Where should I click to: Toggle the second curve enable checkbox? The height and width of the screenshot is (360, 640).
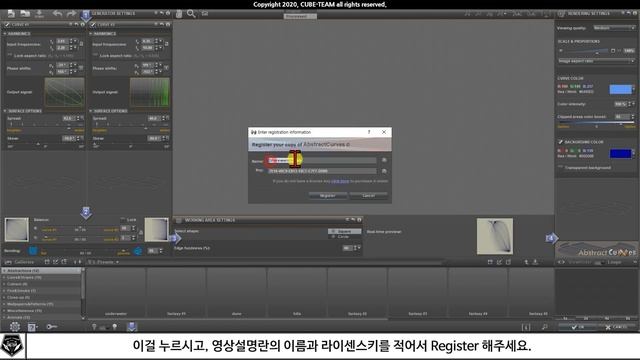click(93, 24)
